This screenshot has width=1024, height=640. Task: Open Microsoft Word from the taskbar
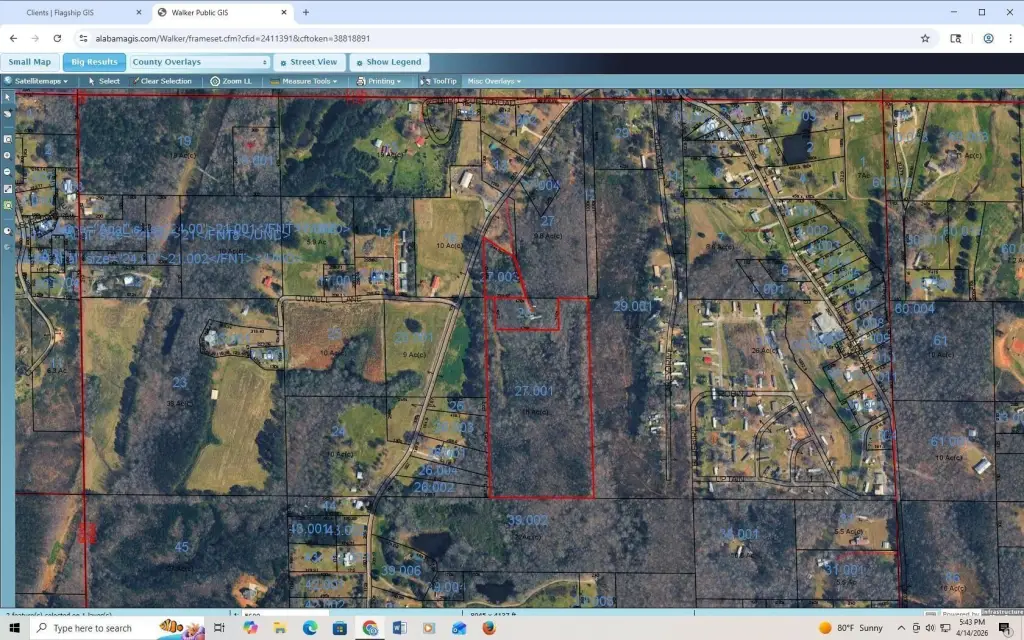399,628
